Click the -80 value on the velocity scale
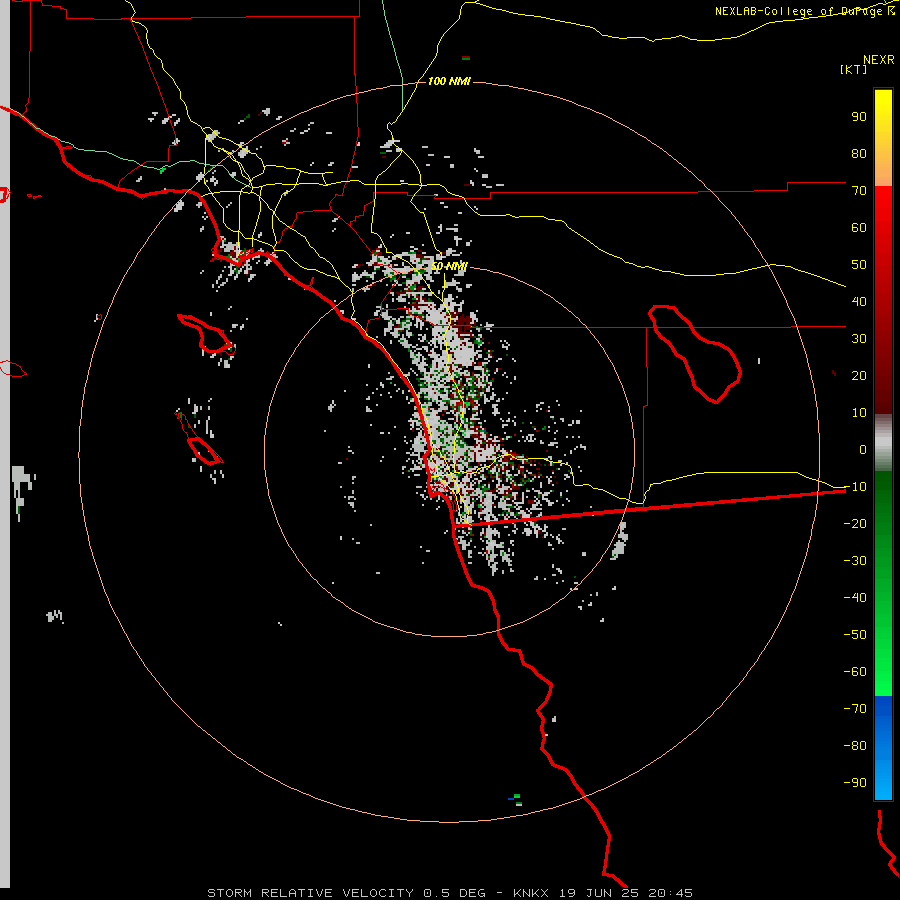The width and height of the screenshot is (900, 900). pos(855,746)
